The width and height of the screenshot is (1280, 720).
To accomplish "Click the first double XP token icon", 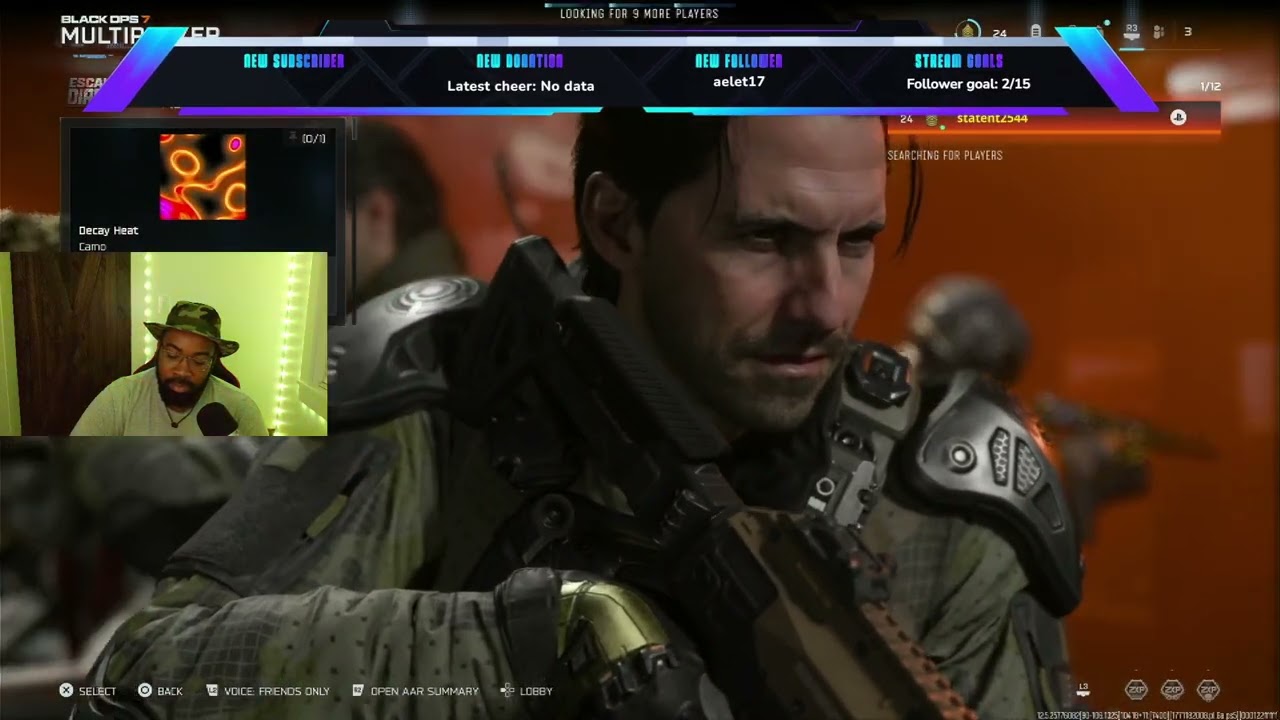I will coord(1136,689).
